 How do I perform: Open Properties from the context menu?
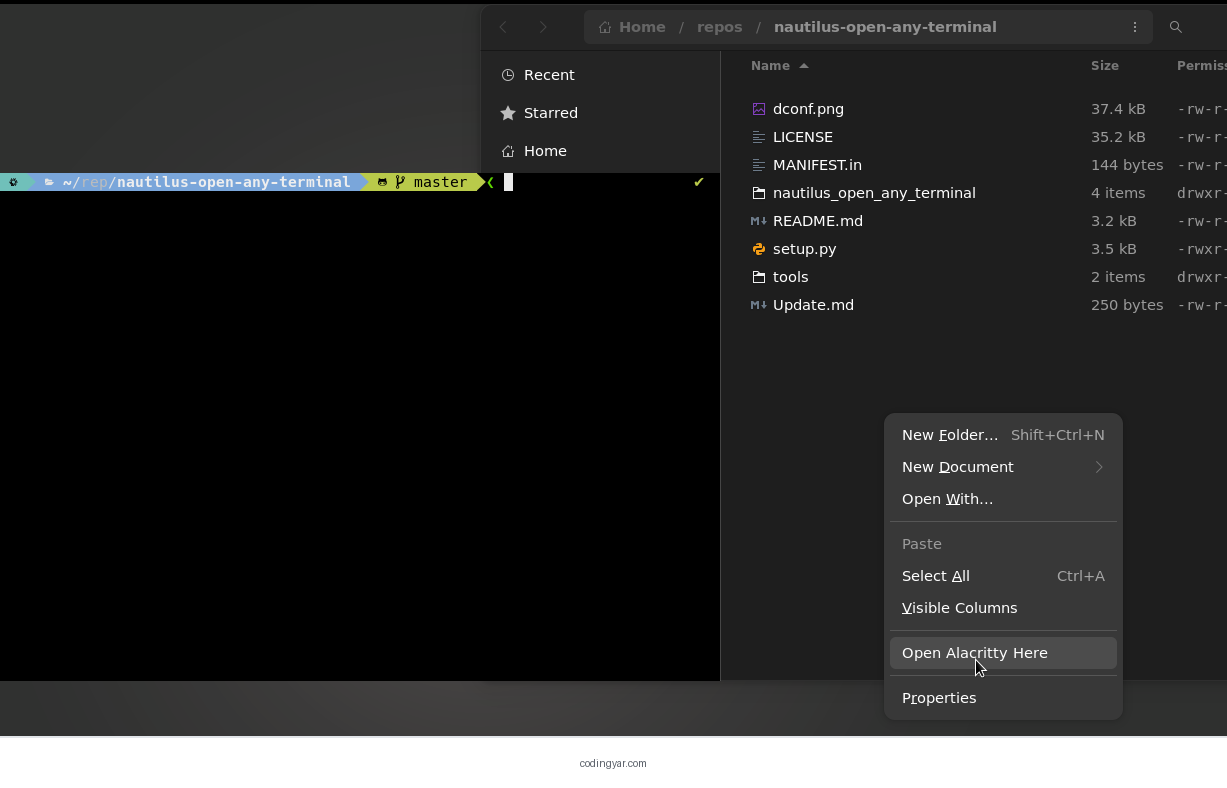pos(1003,698)
